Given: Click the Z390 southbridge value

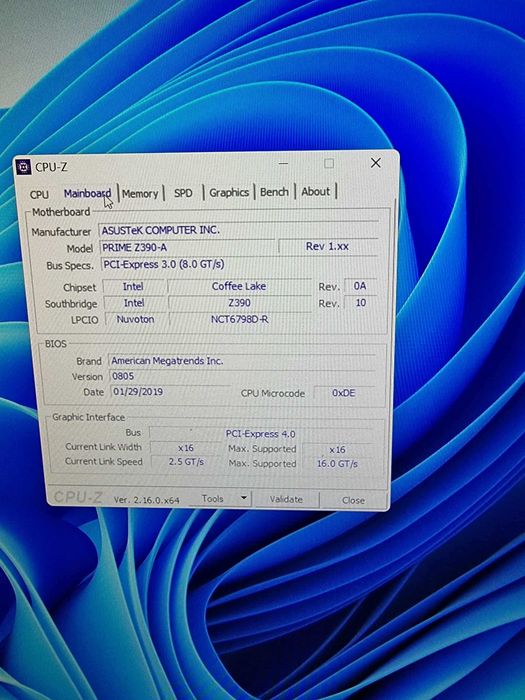Looking at the screenshot, I should coord(240,303).
